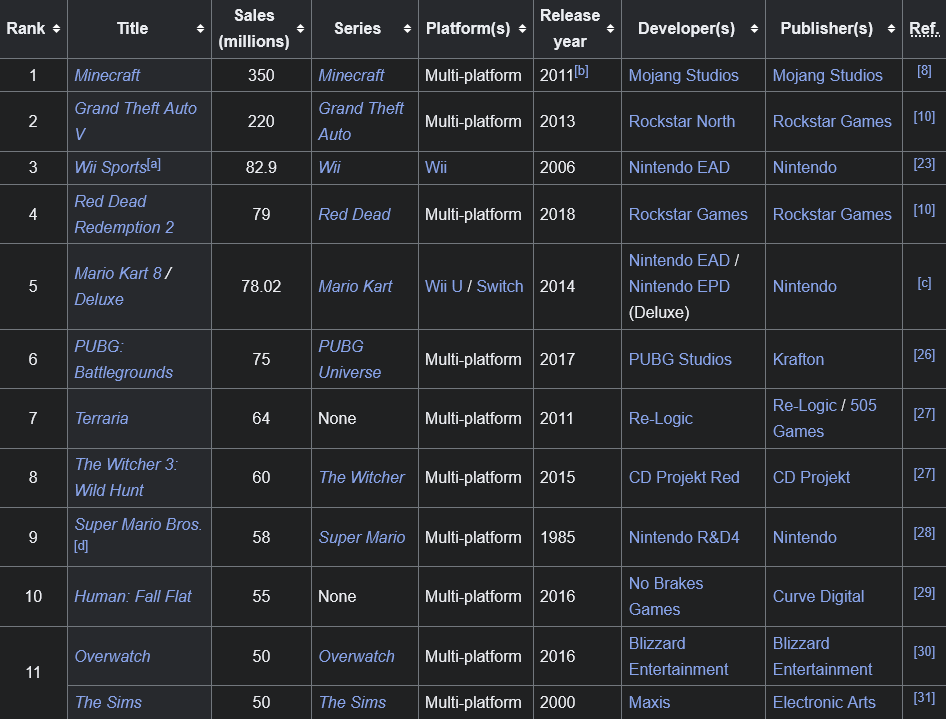Open Wii U platform link

click(443, 287)
